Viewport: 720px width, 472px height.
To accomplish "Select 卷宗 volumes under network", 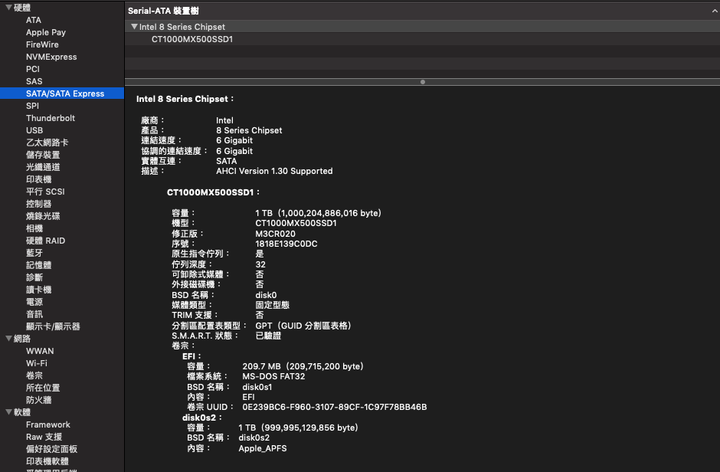I will pos(34,375).
